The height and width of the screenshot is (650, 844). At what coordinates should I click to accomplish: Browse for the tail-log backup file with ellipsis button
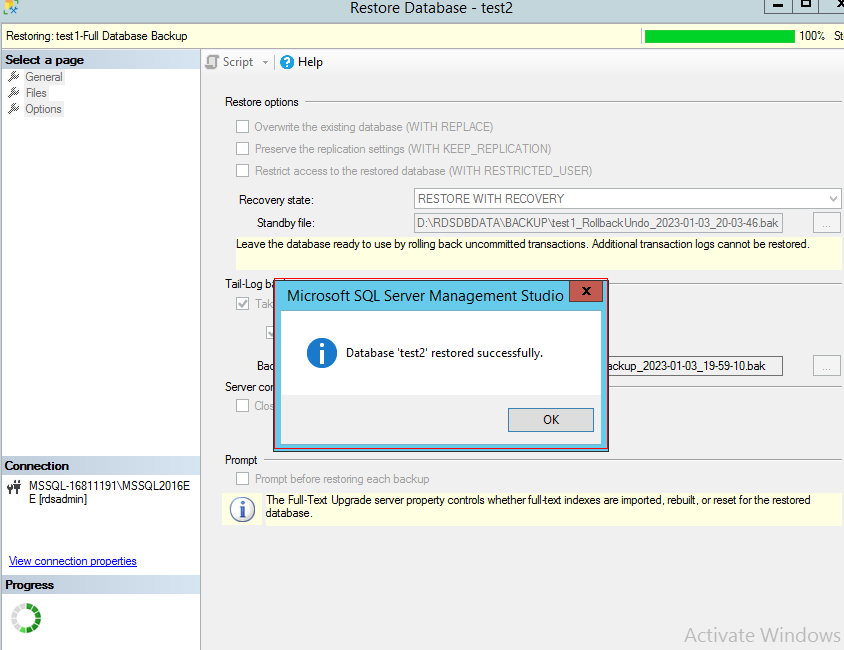pyautogui.click(x=826, y=366)
